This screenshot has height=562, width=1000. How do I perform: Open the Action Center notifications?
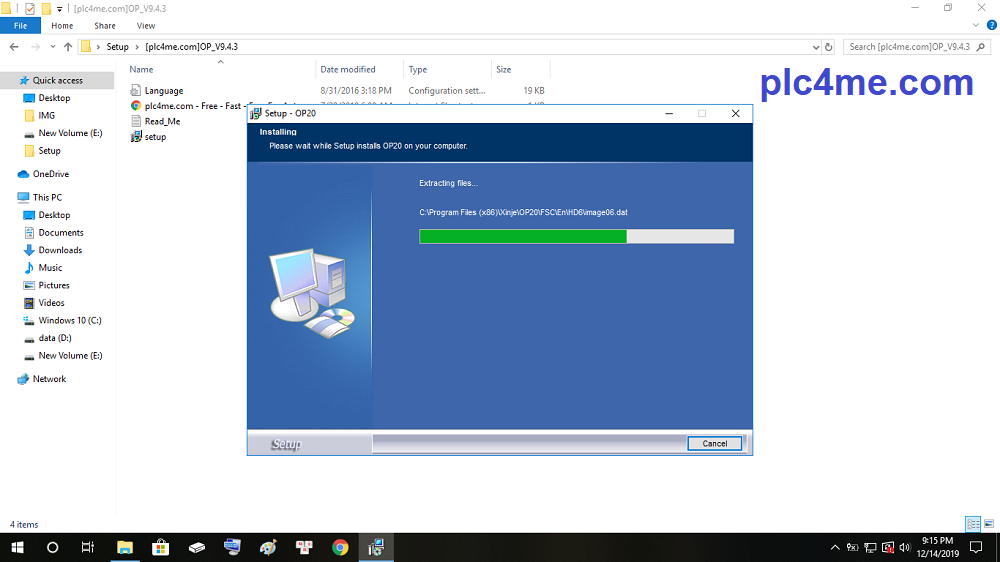pos(976,547)
